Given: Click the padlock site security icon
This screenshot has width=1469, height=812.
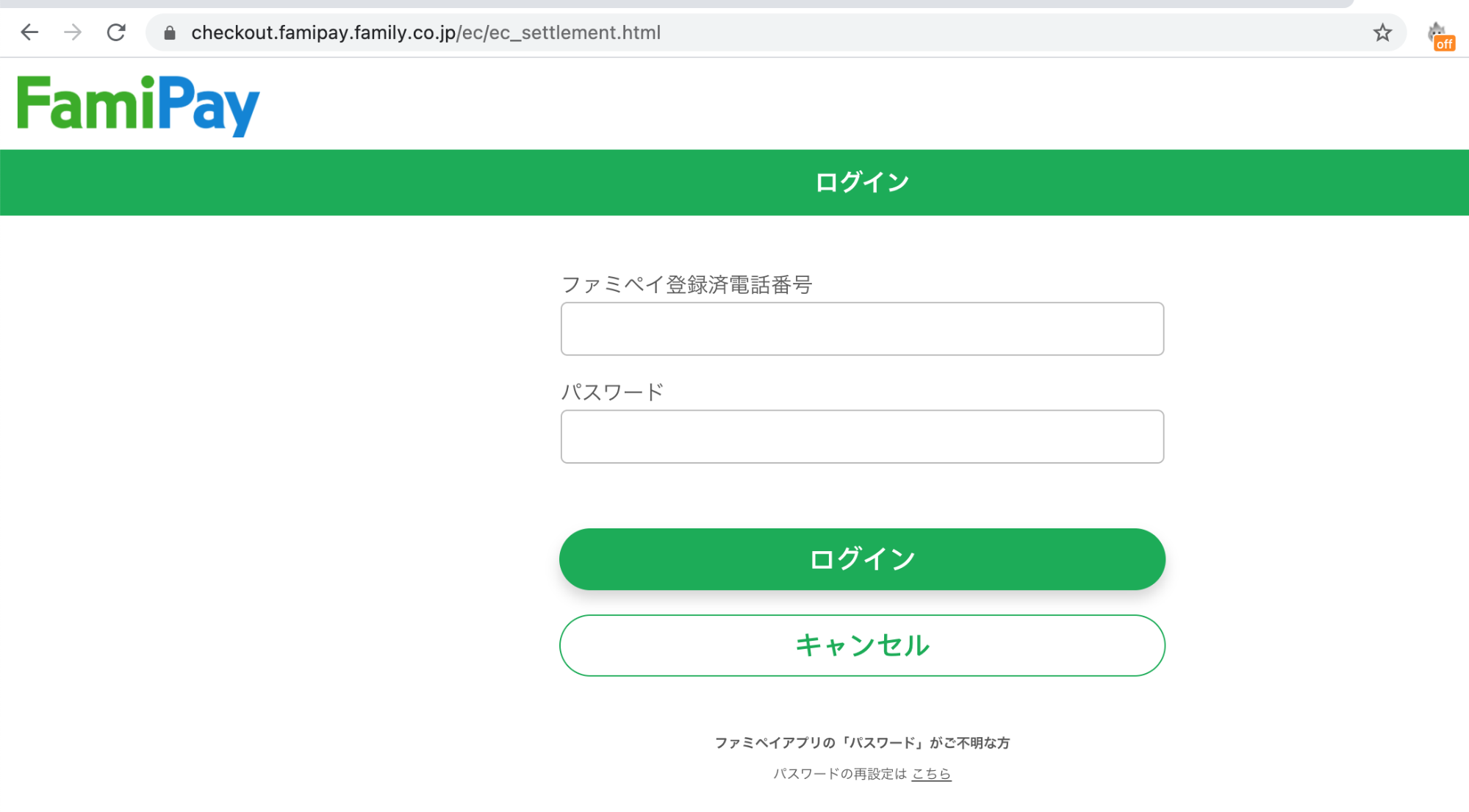Looking at the screenshot, I should 170,33.
